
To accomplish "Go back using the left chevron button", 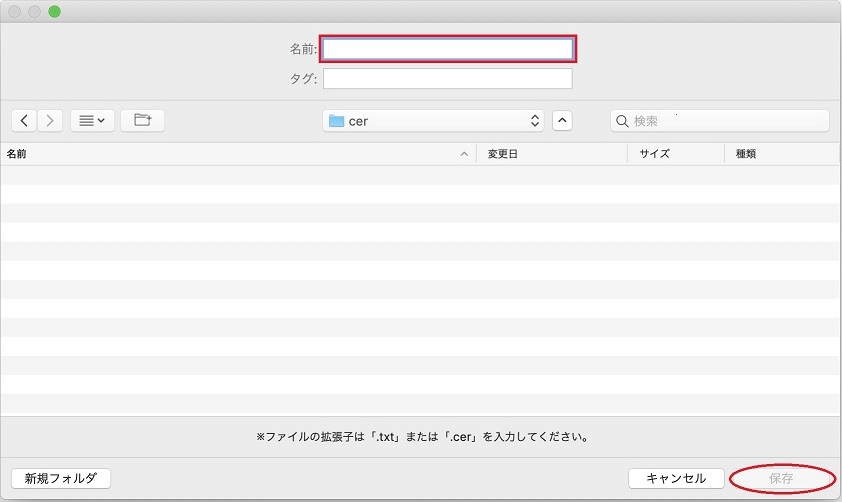I will click(25, 120).
